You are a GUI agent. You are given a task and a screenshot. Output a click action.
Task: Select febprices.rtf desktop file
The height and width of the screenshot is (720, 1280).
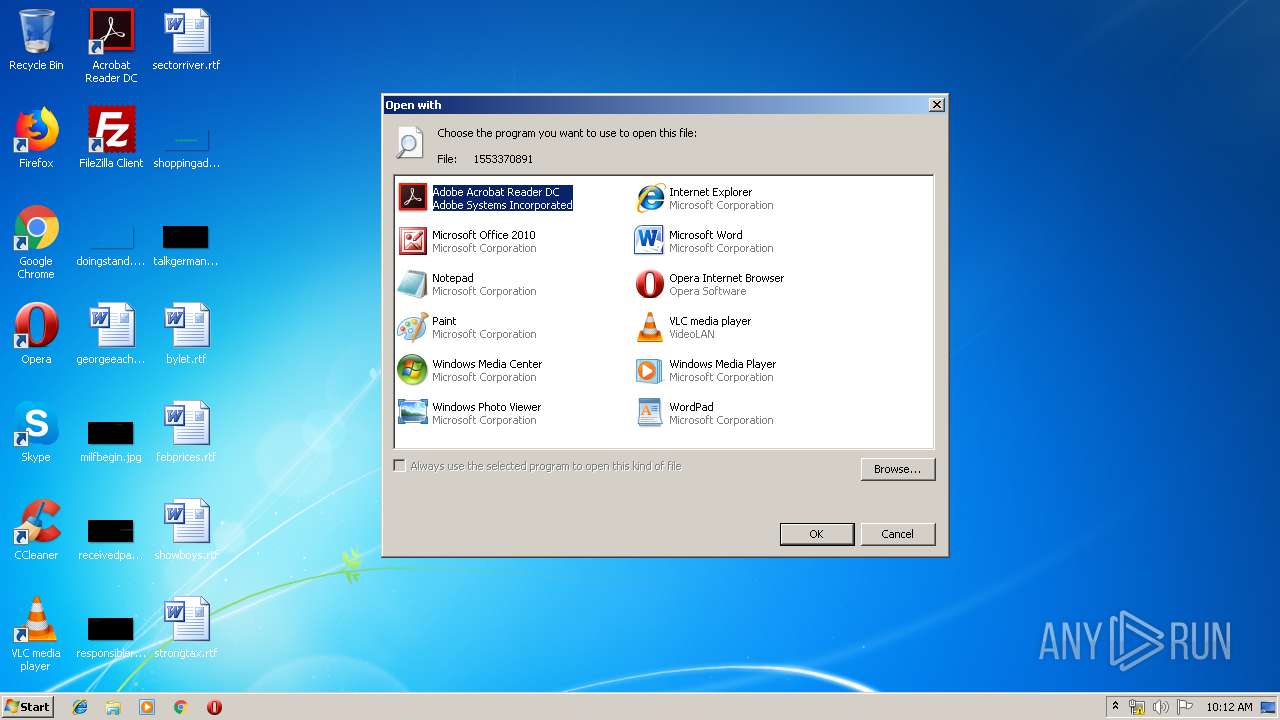[x=186, y=432]
